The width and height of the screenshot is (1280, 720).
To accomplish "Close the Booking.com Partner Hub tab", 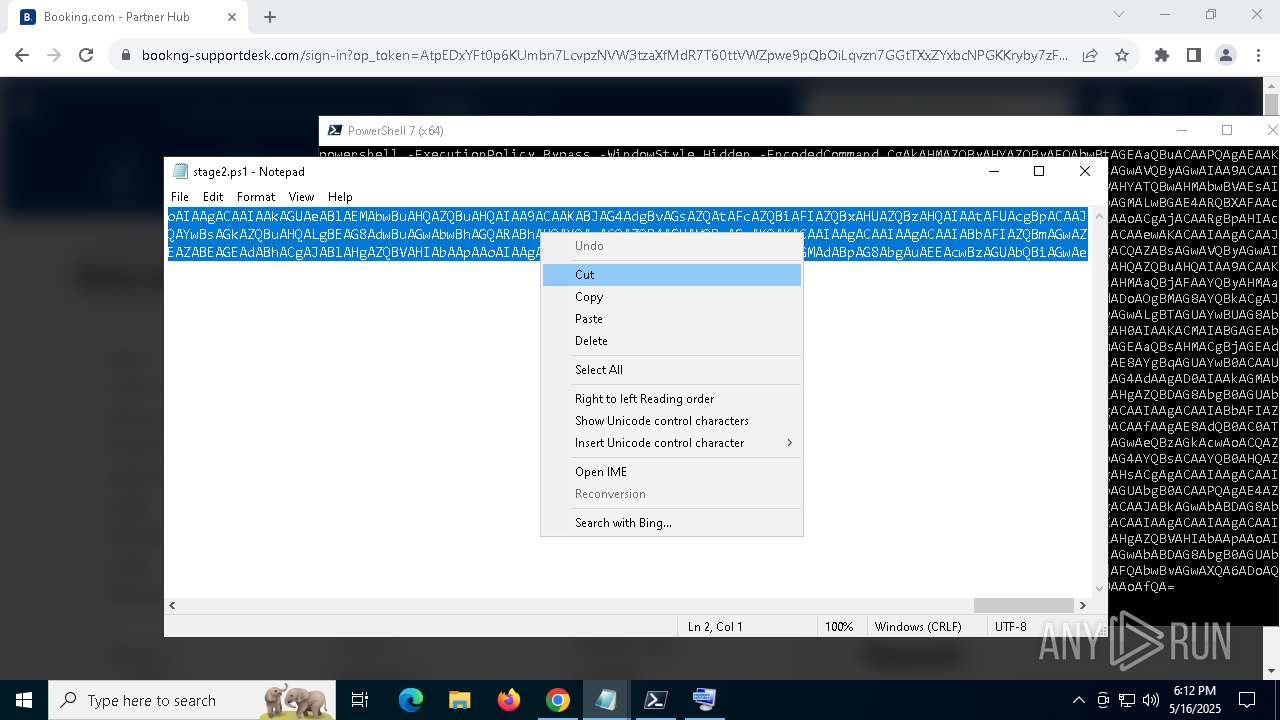I will tap(232, 17).
